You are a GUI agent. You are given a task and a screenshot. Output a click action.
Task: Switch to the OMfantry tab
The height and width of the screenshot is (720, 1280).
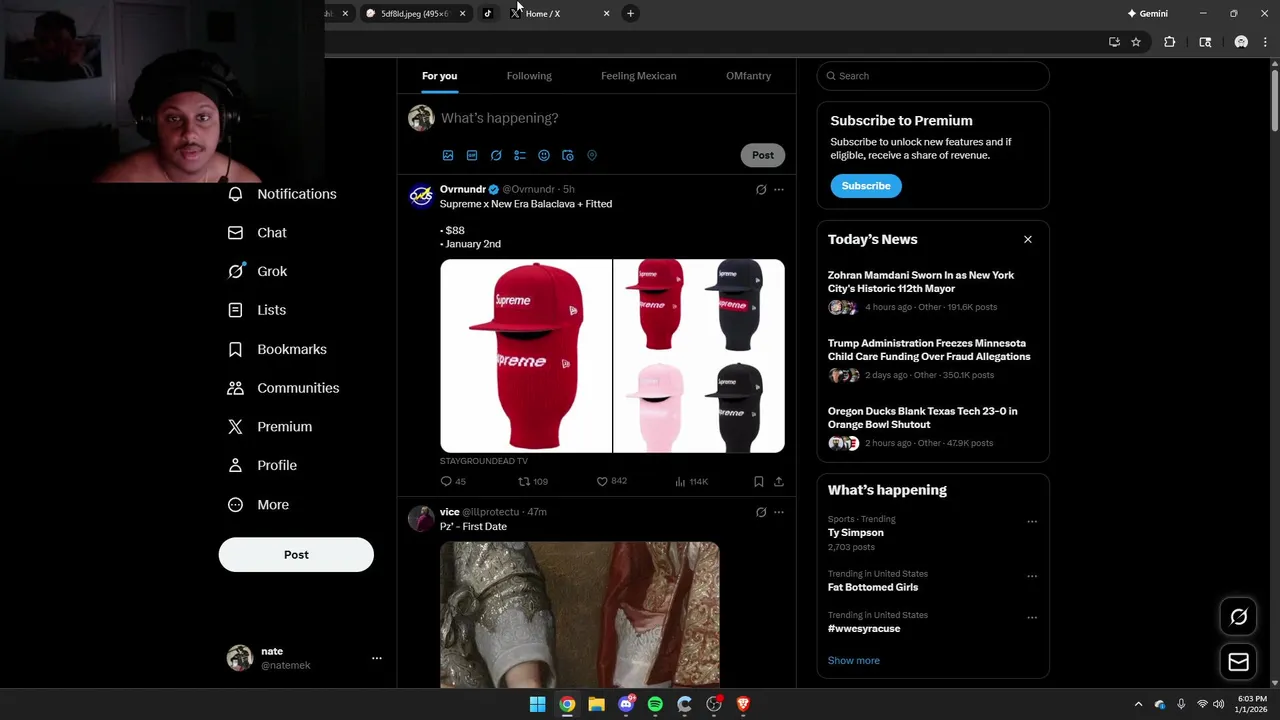pyautogui.click(x=748, y=76)
